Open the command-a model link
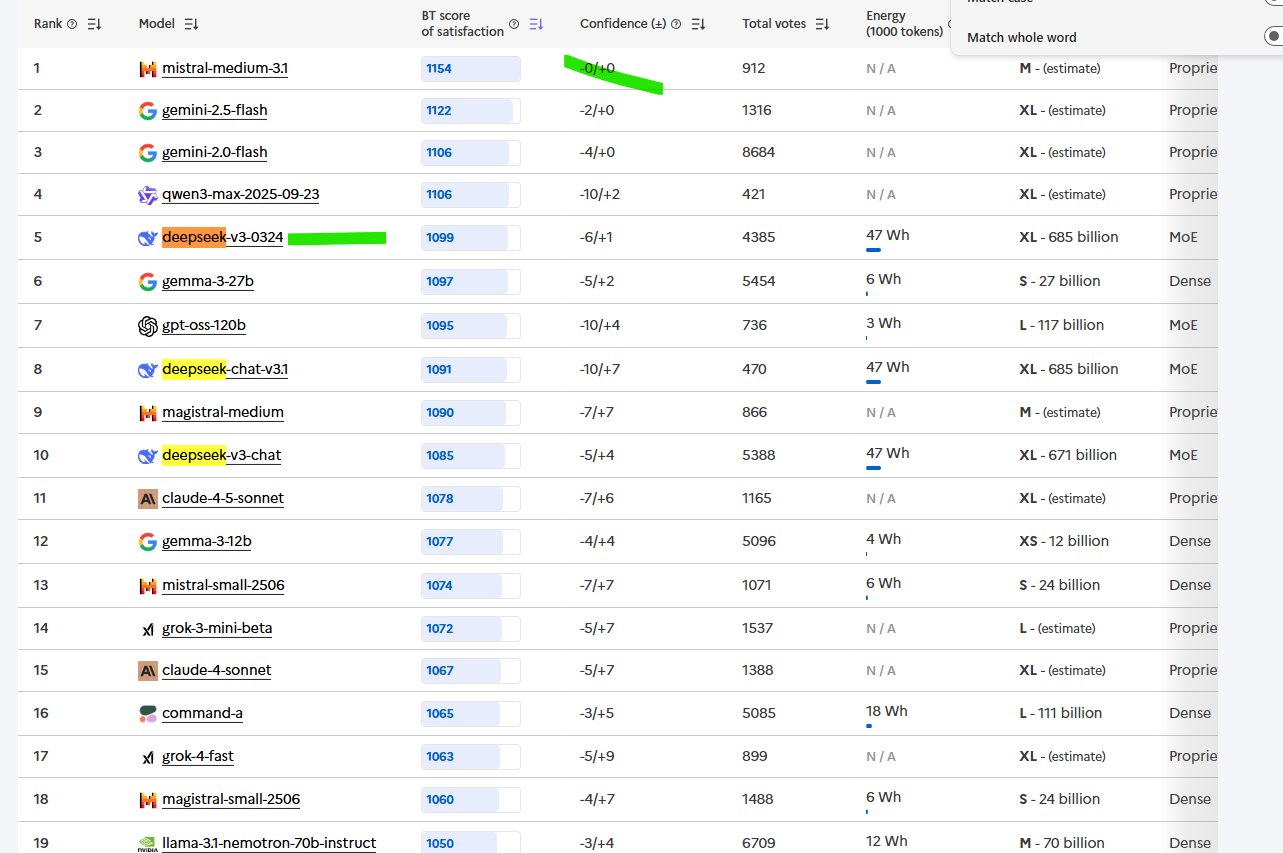This screenshot has height=853, width=1283. click(x=202, y=714)
